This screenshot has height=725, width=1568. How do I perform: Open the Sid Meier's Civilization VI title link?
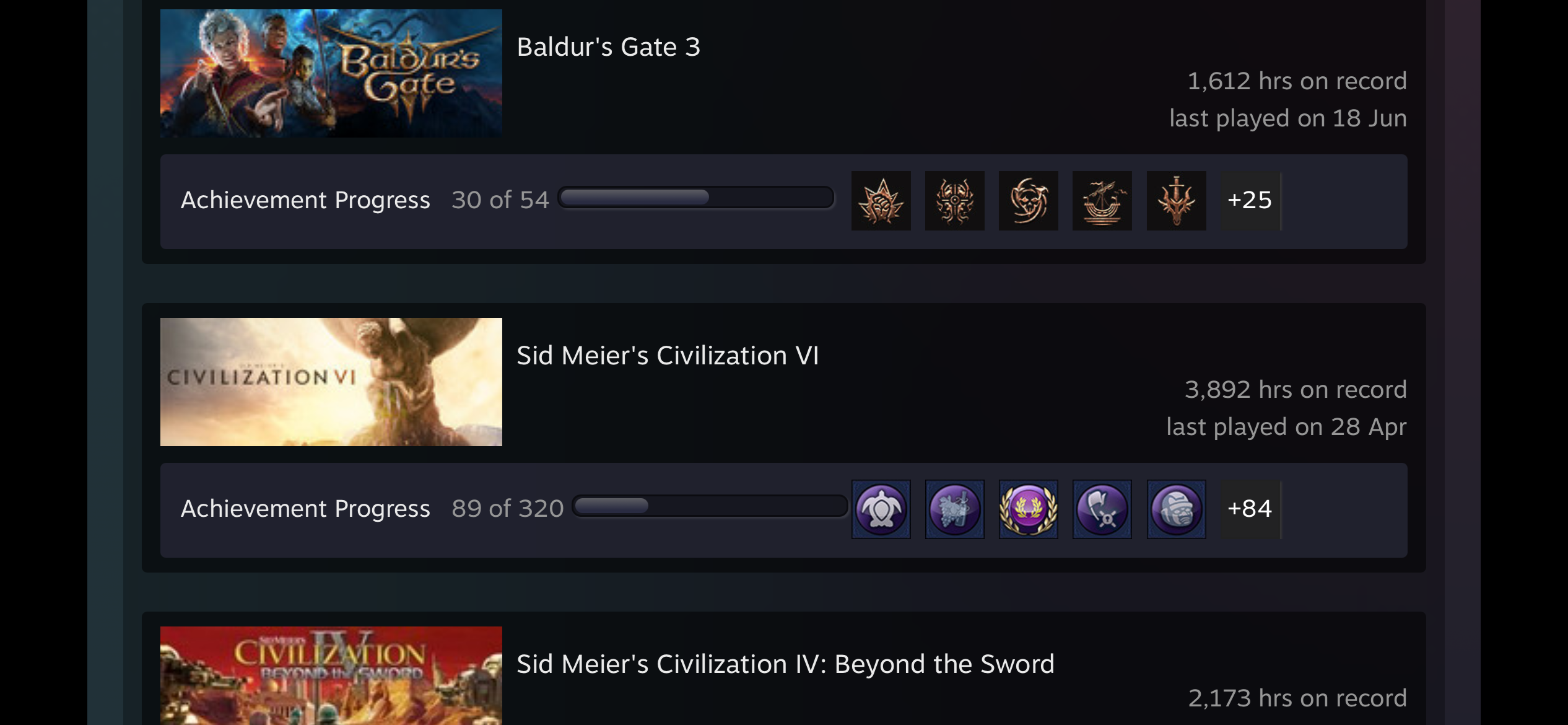[668, 356]
